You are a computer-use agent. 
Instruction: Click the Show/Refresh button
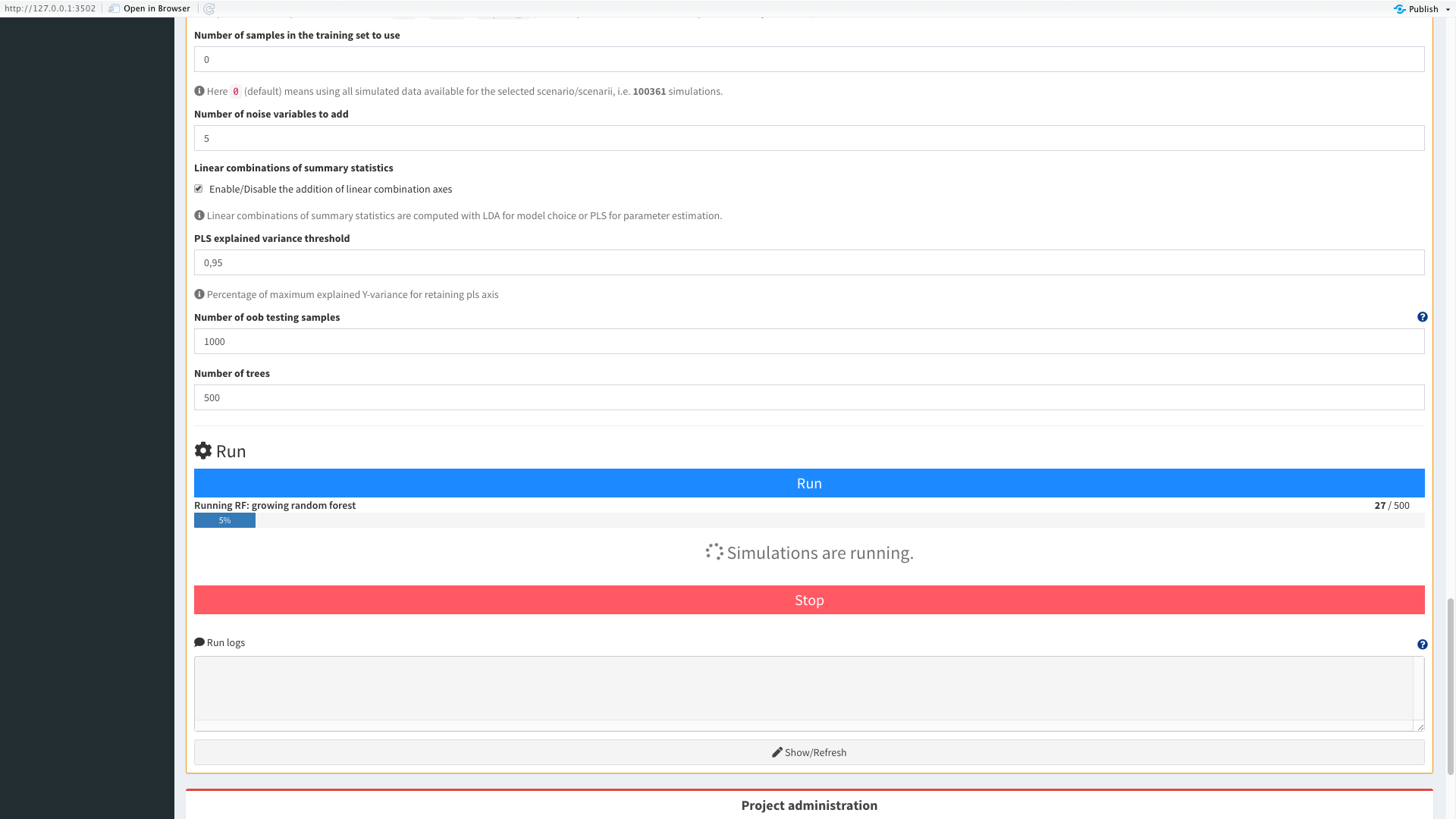(809, 752)
